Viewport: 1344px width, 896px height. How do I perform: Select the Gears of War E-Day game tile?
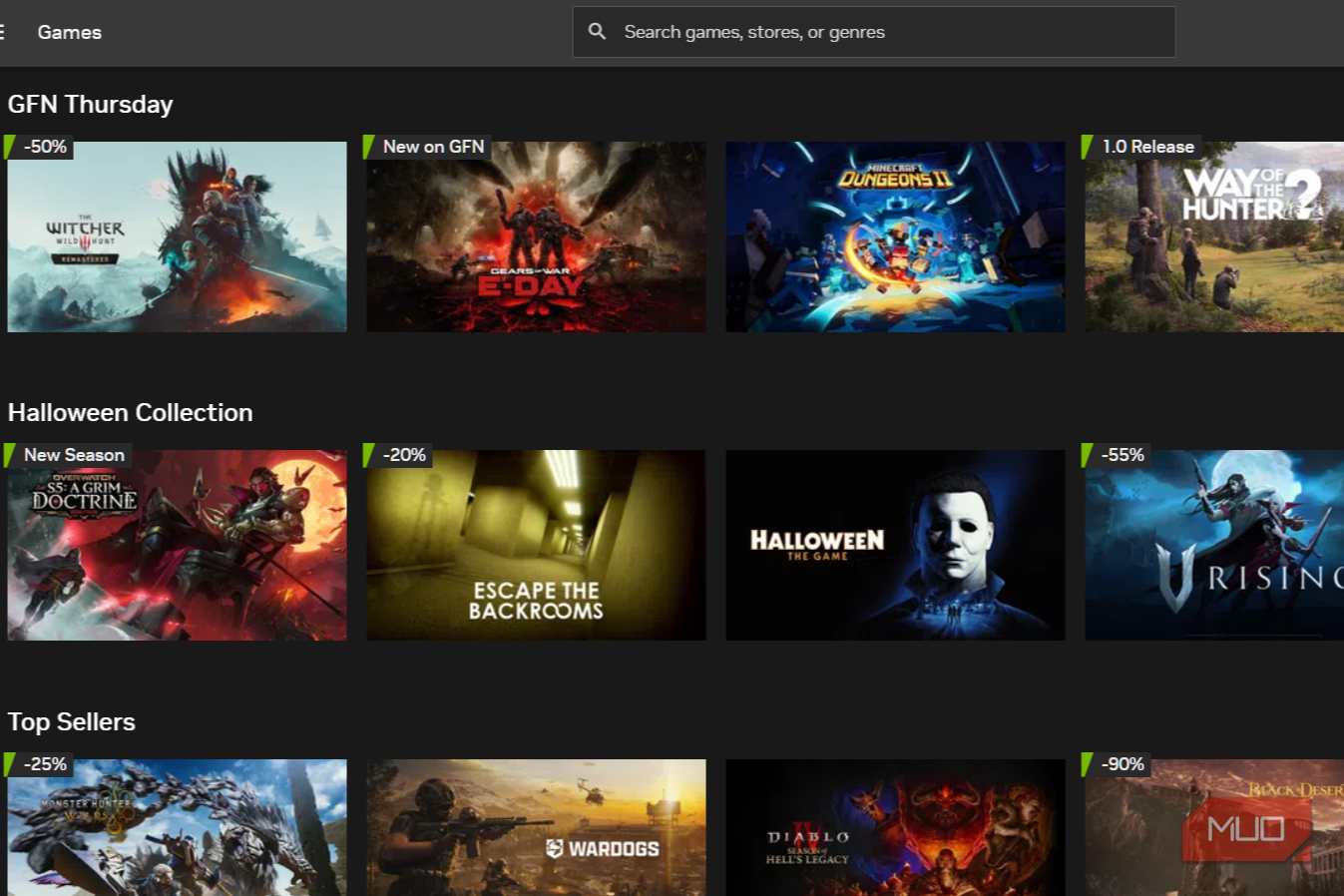(536, 236)
